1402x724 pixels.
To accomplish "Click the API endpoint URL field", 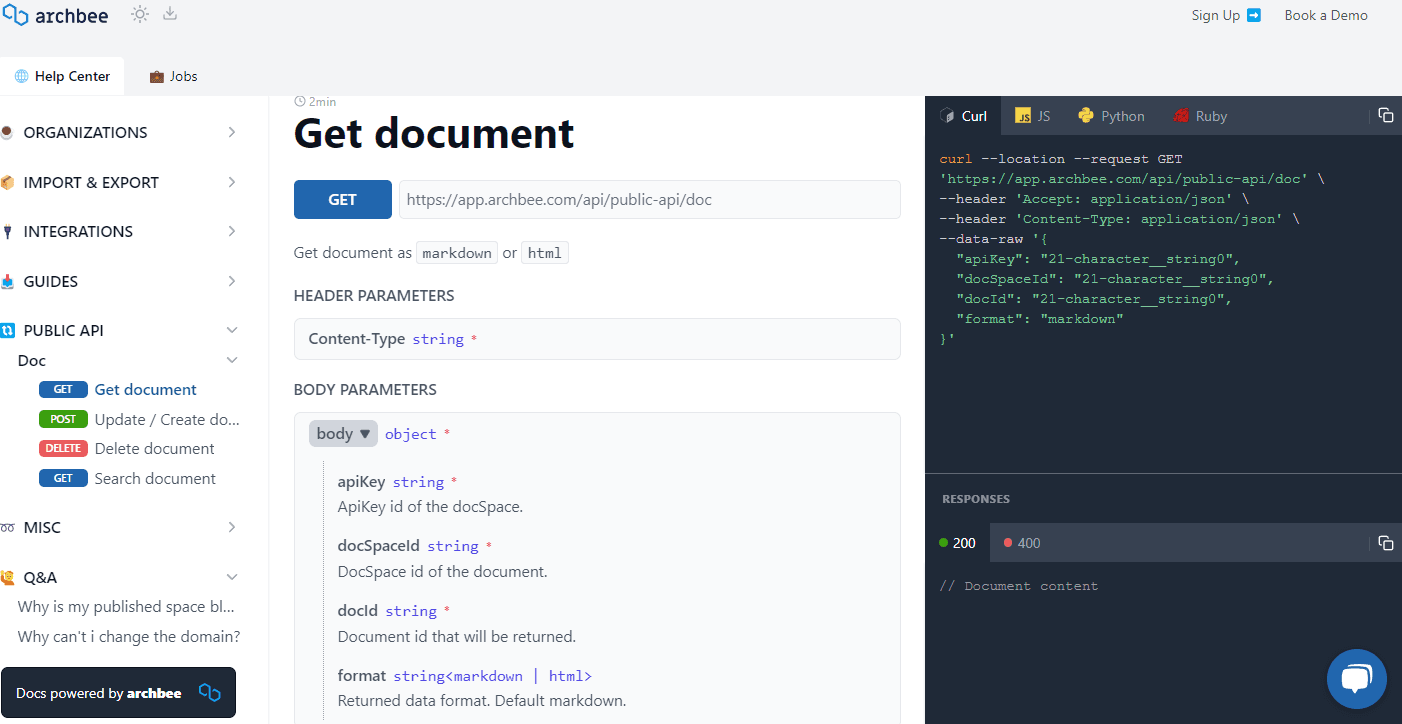I will pyautogui.click(x=648, y=199).
